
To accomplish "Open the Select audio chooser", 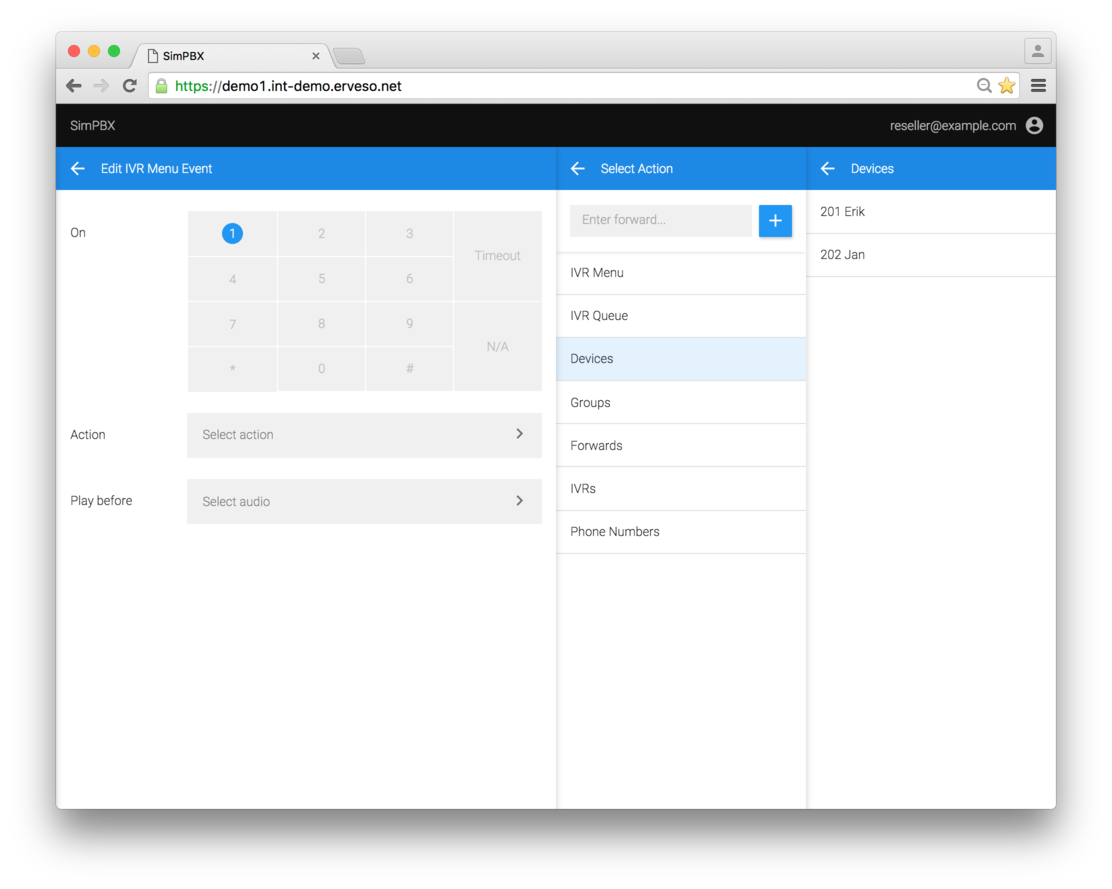I will click(365, 501).
